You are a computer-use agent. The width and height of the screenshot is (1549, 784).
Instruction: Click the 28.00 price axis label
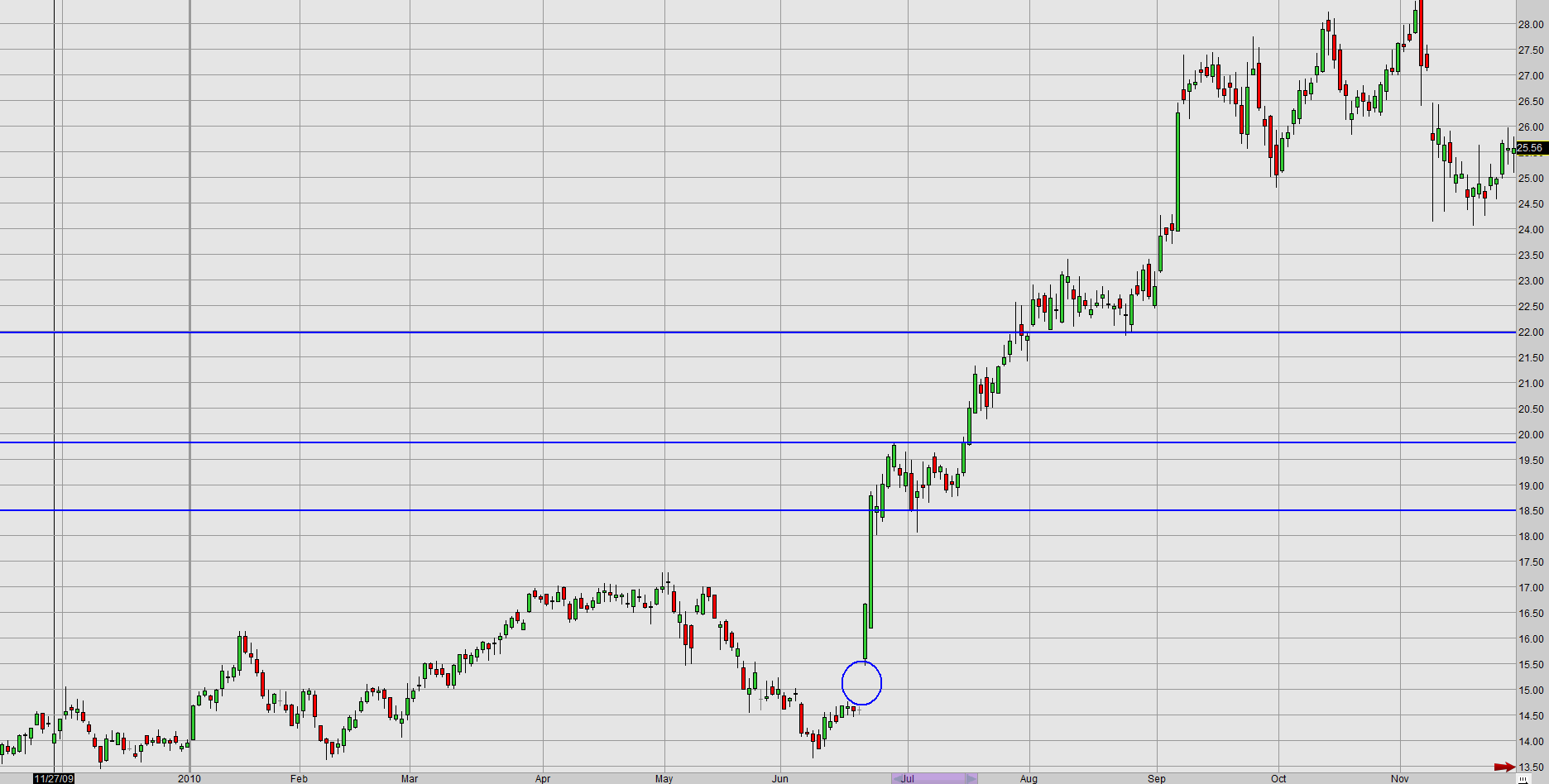[1530, 25]
